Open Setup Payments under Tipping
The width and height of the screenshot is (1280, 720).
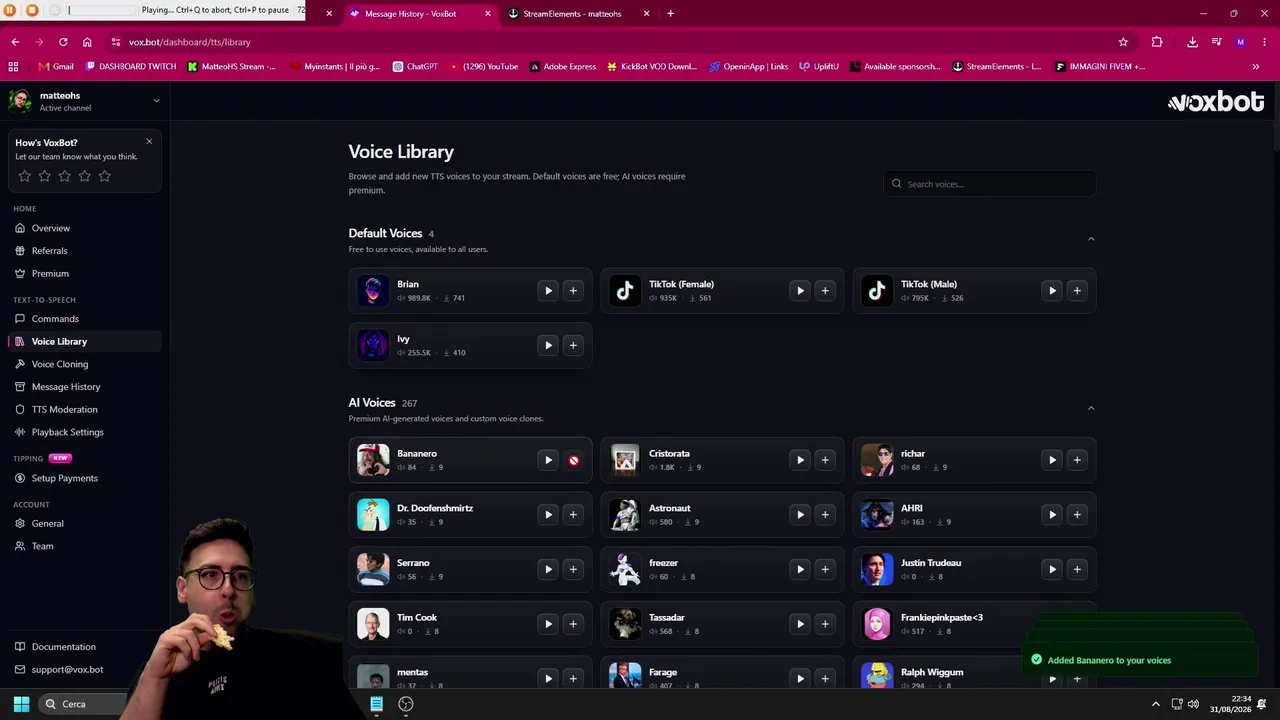point(84,478)
